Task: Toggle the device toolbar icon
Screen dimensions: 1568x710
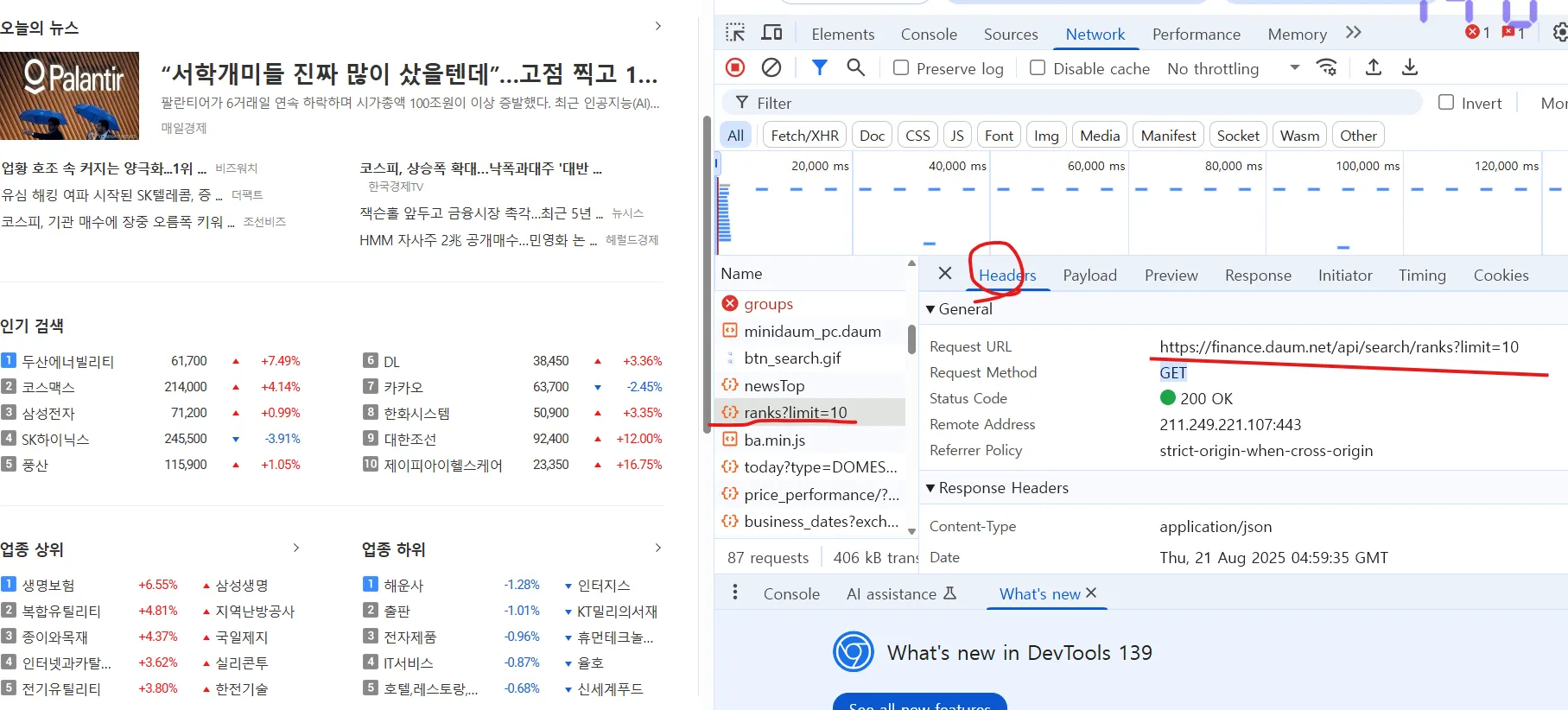Action: (771, 33)
